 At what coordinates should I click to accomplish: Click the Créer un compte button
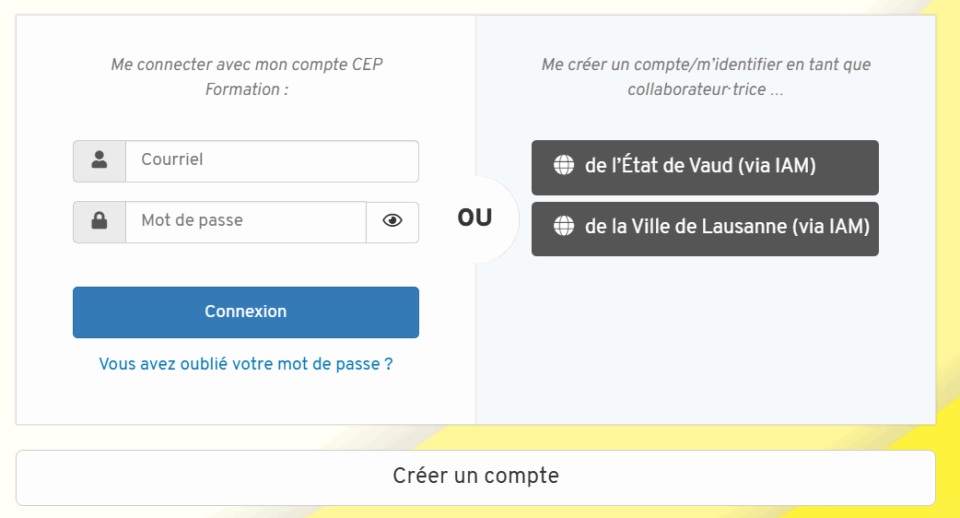click(x=475, y=476)
